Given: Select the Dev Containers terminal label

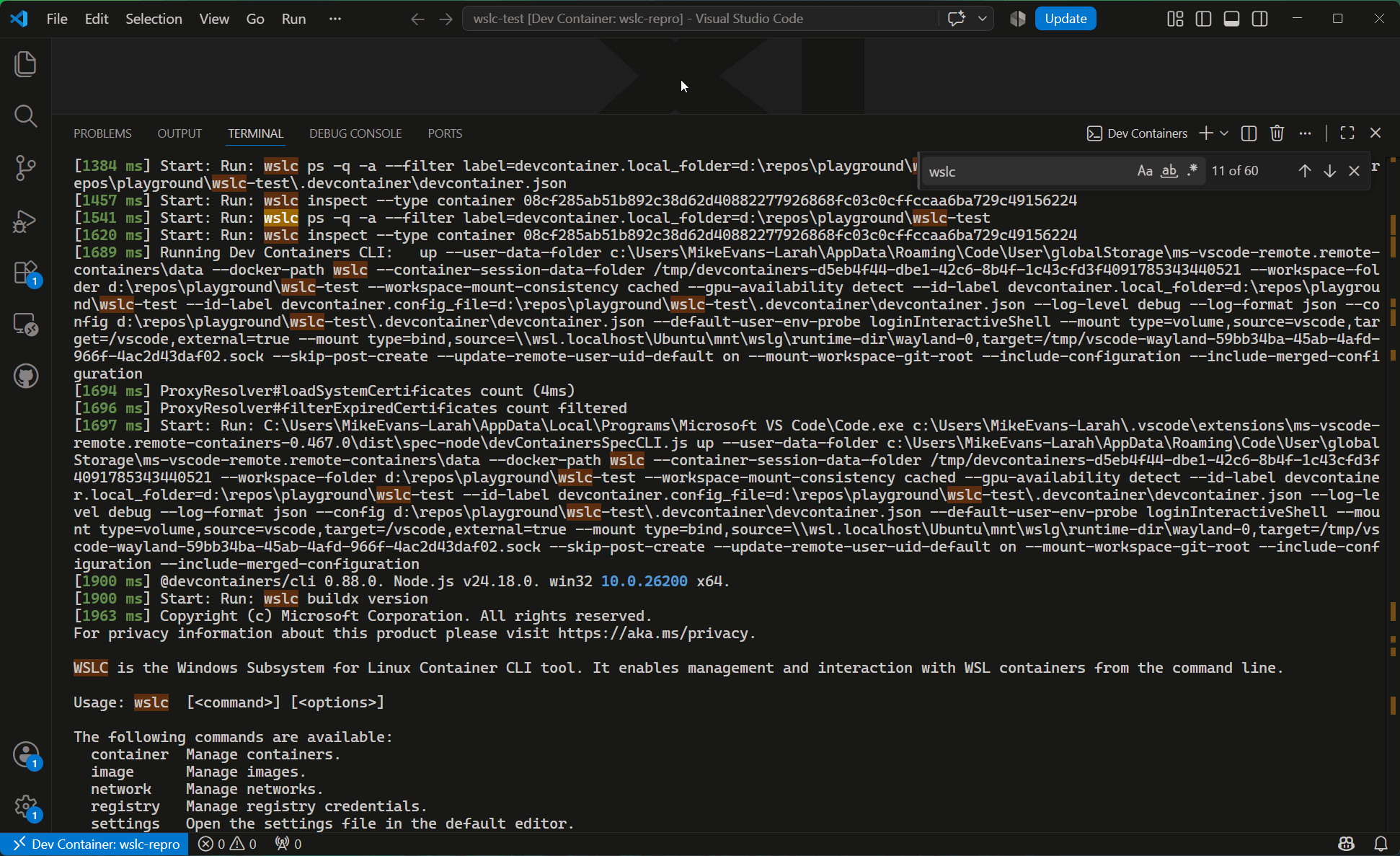Looking at the screenshot, I should (x=1137, y=133).
